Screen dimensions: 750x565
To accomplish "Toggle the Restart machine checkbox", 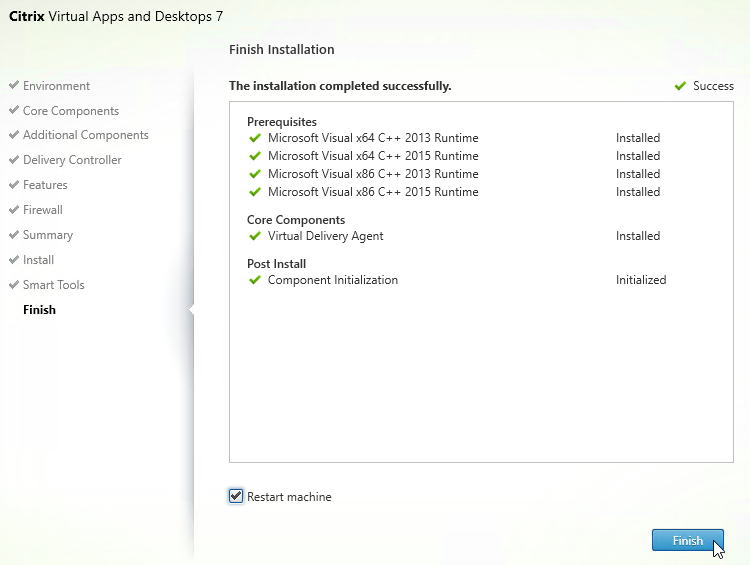I will point(236,496).
